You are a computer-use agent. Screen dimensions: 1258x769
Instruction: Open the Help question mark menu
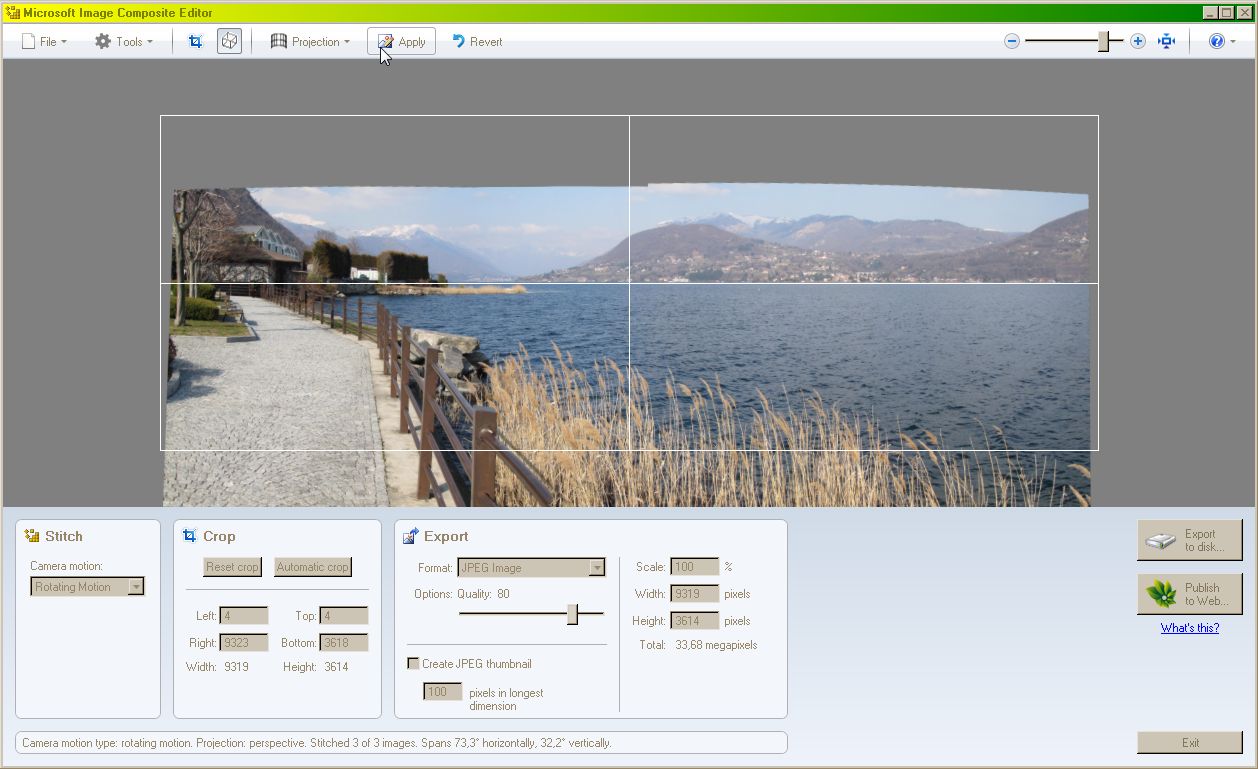1222,41
